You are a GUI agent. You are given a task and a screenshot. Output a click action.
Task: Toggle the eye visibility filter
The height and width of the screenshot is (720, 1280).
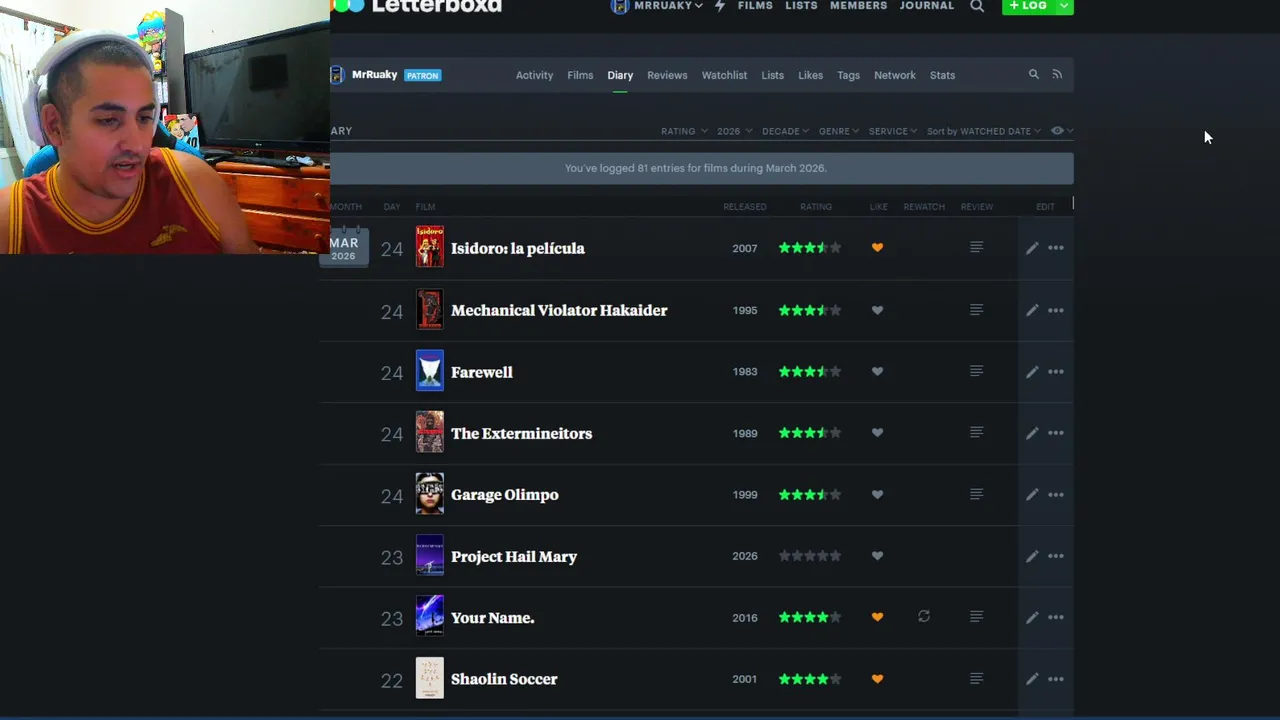[1061, 131]
